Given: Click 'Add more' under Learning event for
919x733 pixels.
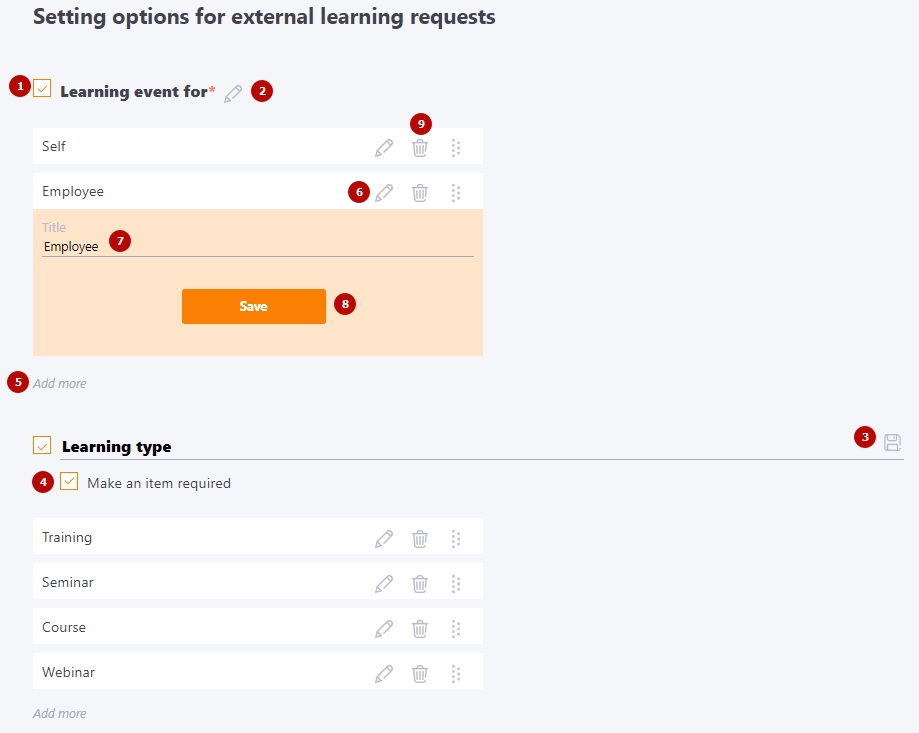Looking at the screenshot, I should (59, 383).
